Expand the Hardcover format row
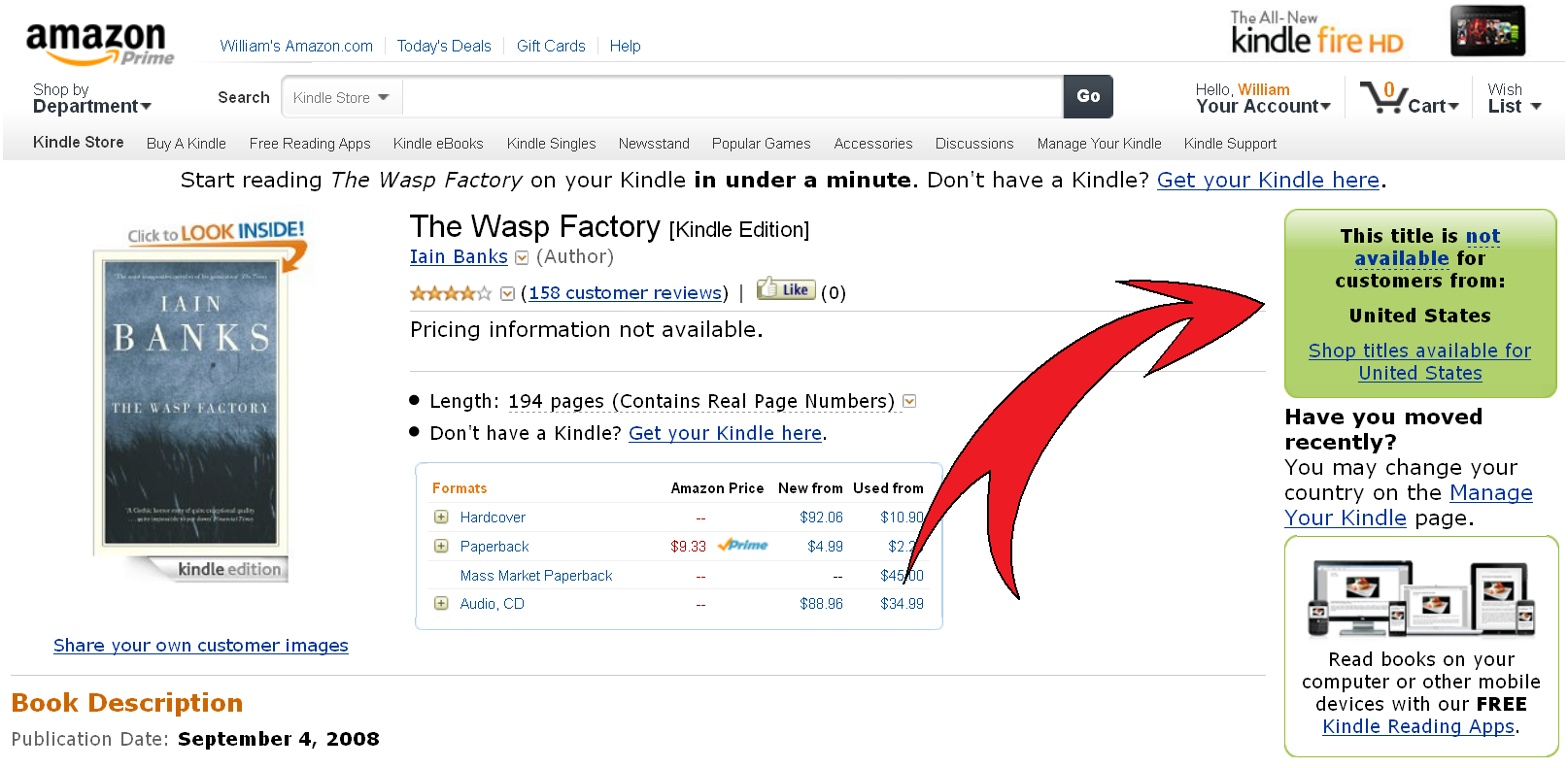This screenshot has height=768, width=1568. coord(441,518)
